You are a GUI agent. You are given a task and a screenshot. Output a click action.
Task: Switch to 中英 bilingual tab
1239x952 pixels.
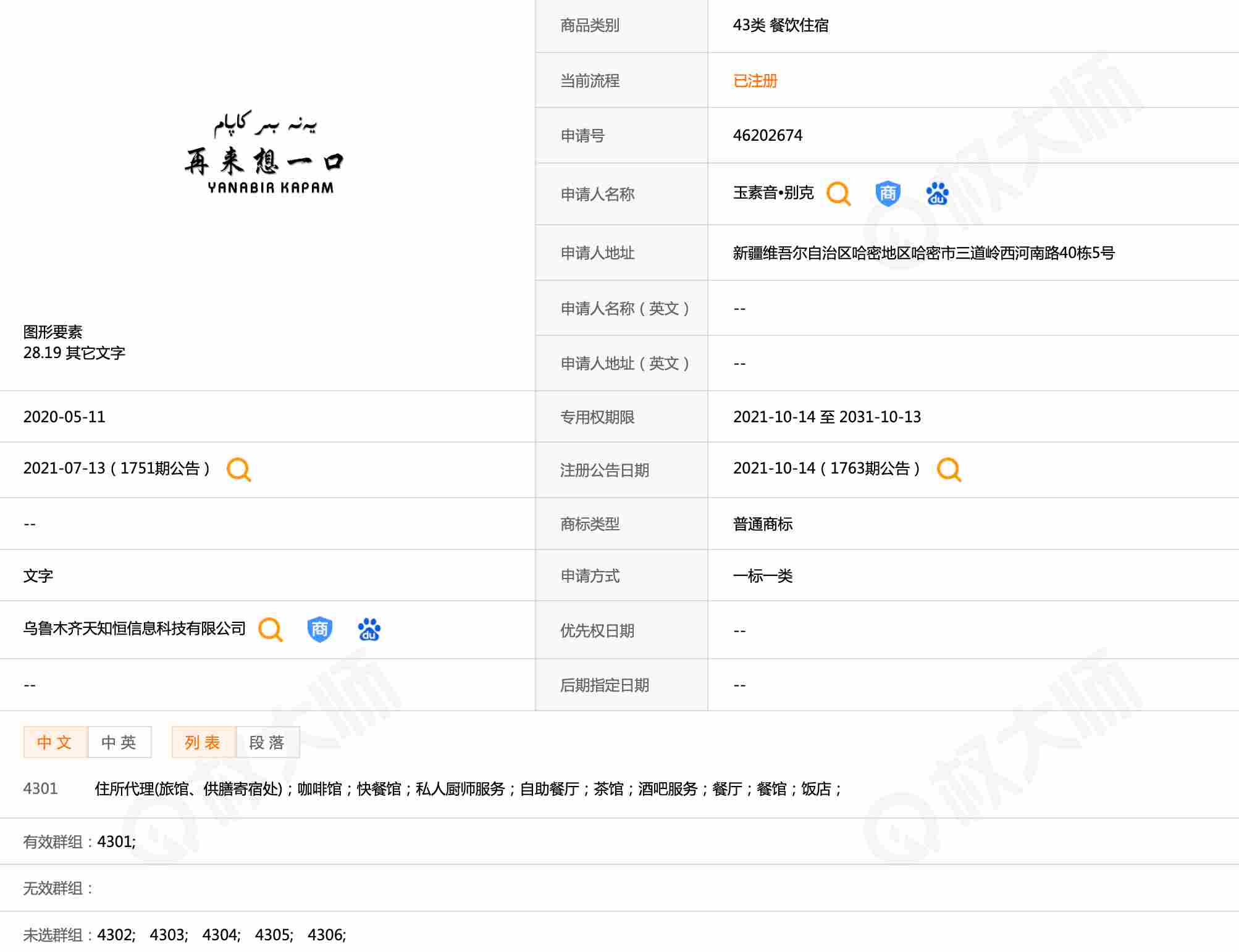[119, 742]
